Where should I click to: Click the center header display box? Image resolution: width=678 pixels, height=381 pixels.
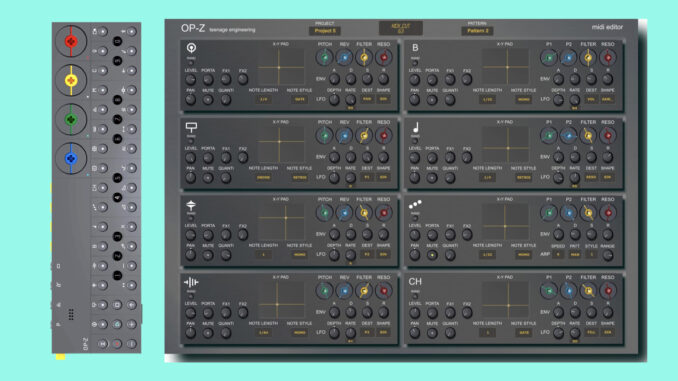click(400, 28)
